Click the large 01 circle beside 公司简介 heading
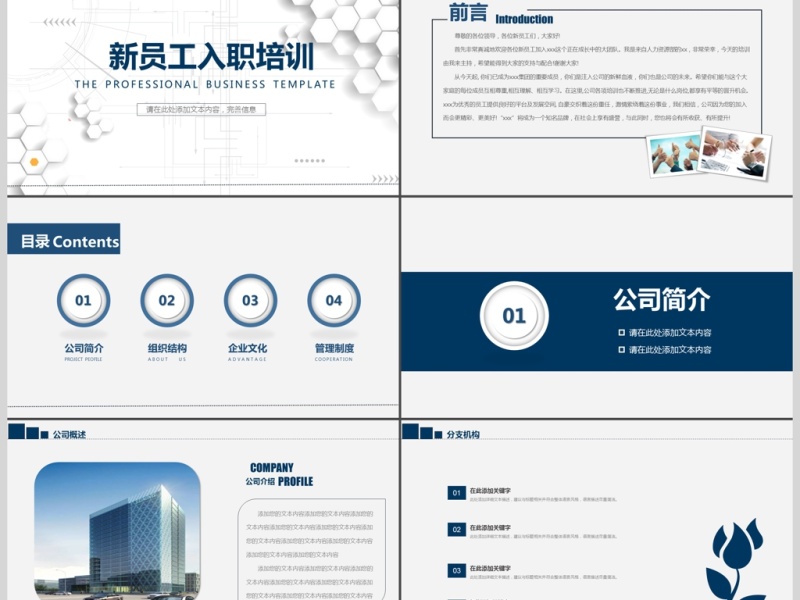This screenshot has height=600, width=800. pos(514,316)
